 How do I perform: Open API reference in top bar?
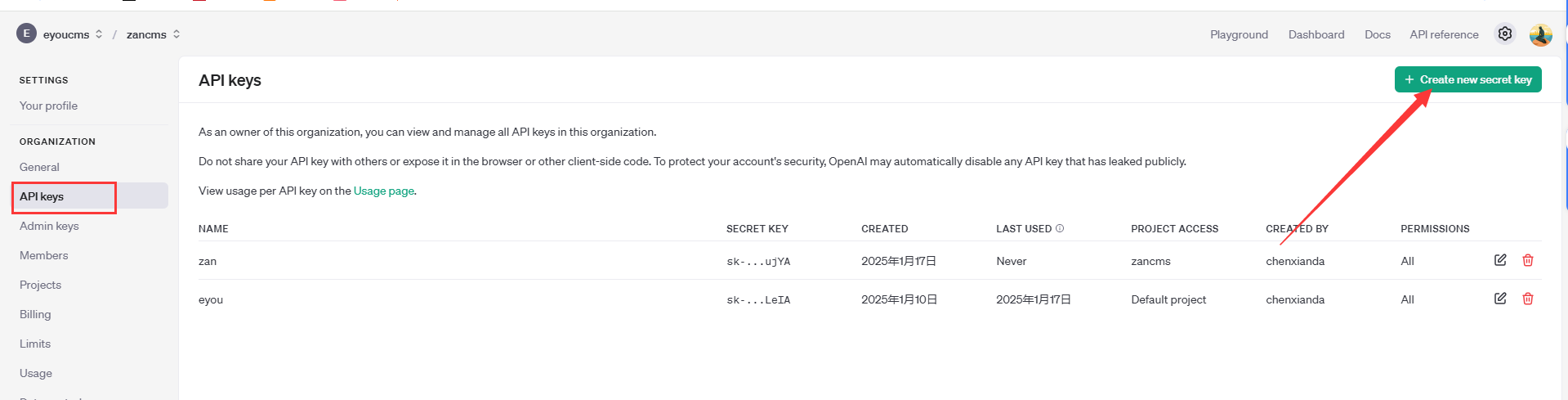[1444, 34]
